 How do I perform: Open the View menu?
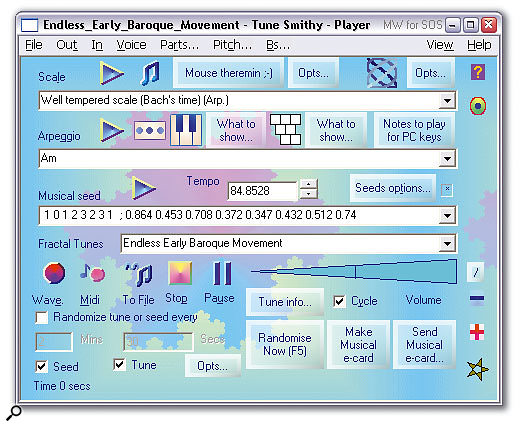[x=440, y=45]
